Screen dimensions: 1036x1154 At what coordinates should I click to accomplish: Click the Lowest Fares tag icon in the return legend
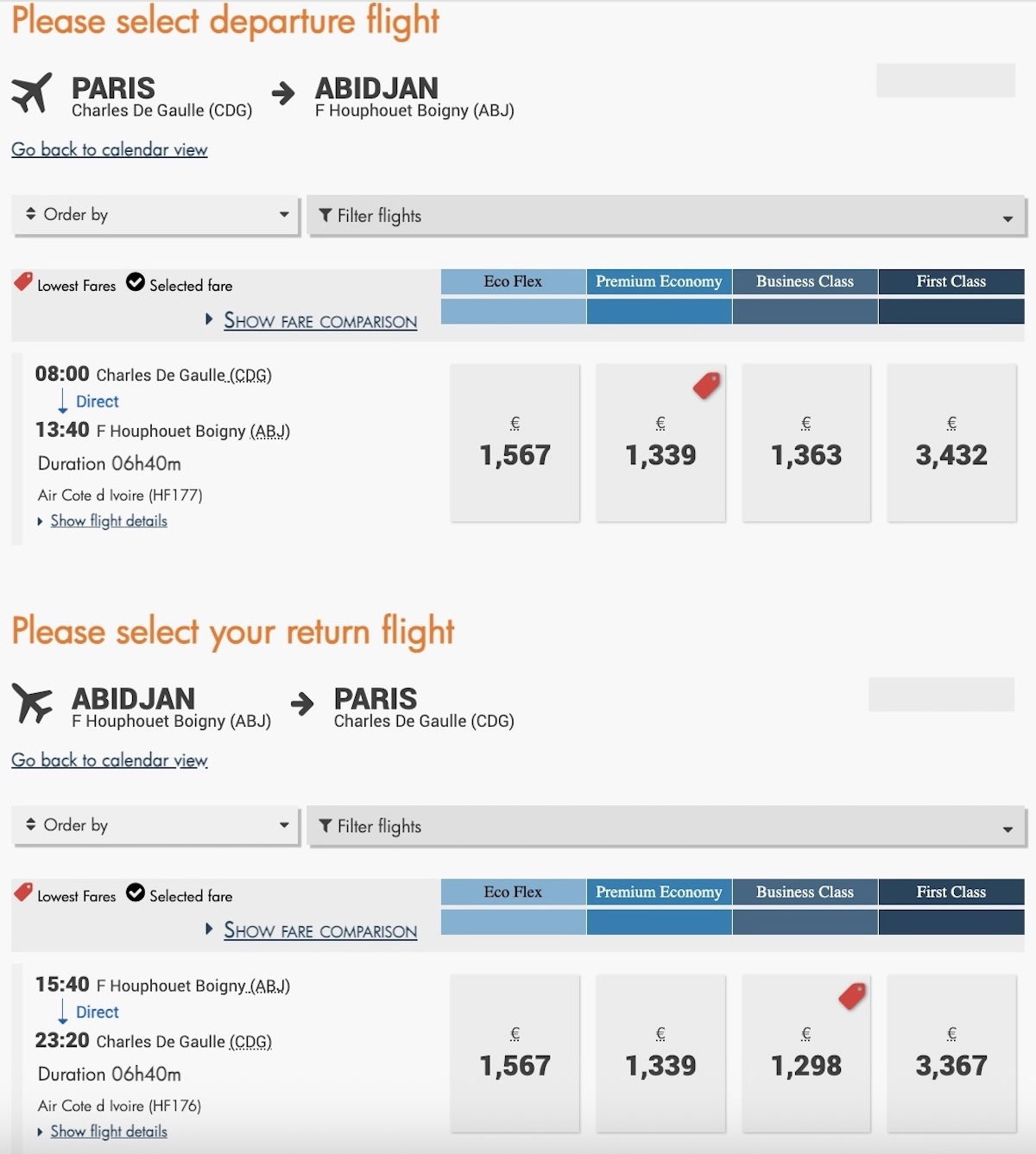coord(24,892)
